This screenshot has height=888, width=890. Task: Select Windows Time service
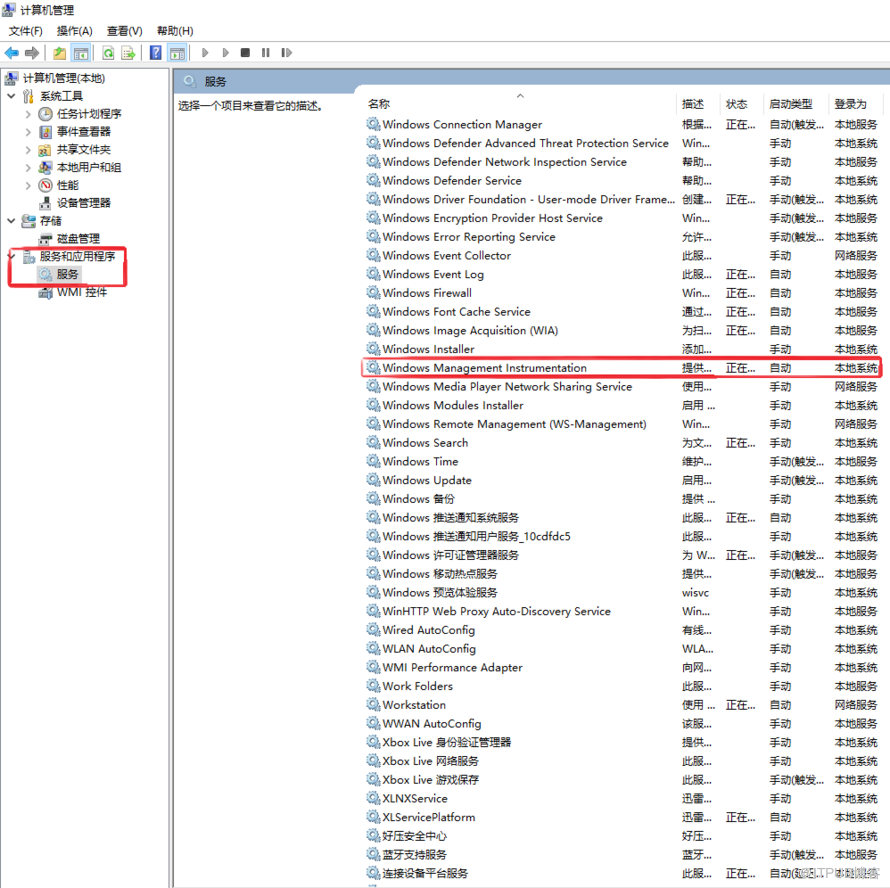622,462
